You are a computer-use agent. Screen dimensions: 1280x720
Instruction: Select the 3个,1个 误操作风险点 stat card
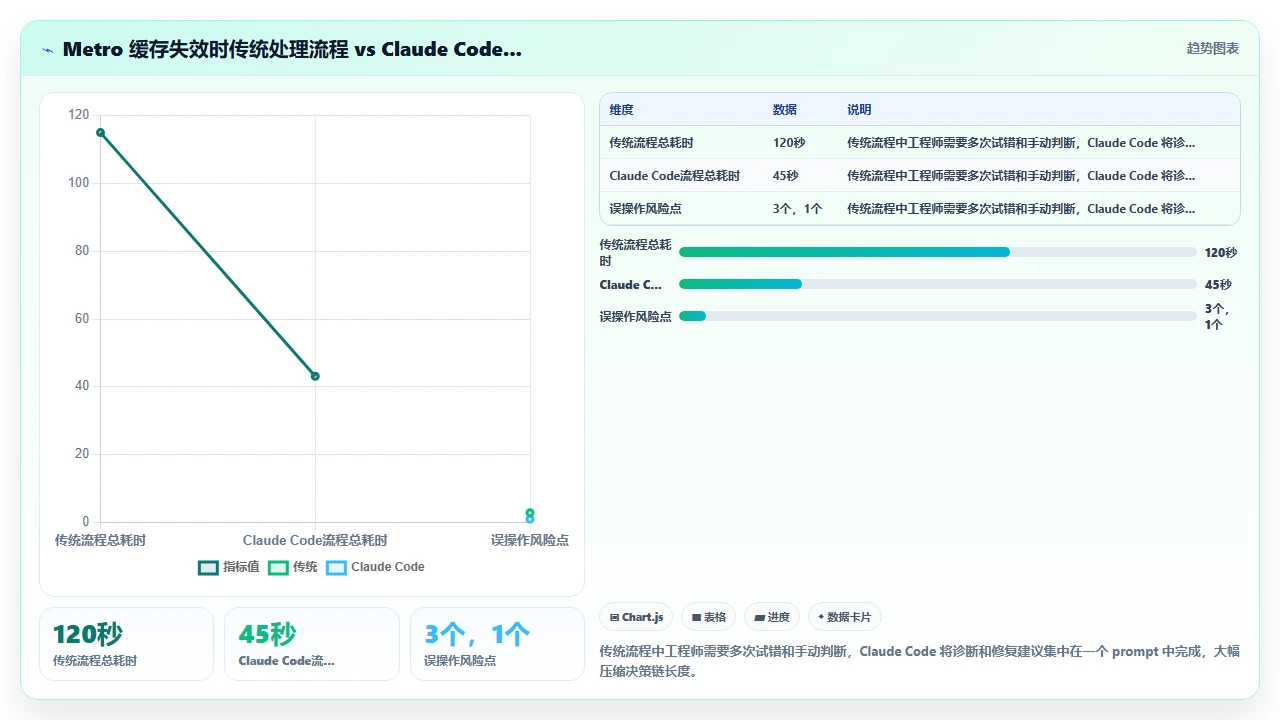pyautogui.click(x=497, y=644)
